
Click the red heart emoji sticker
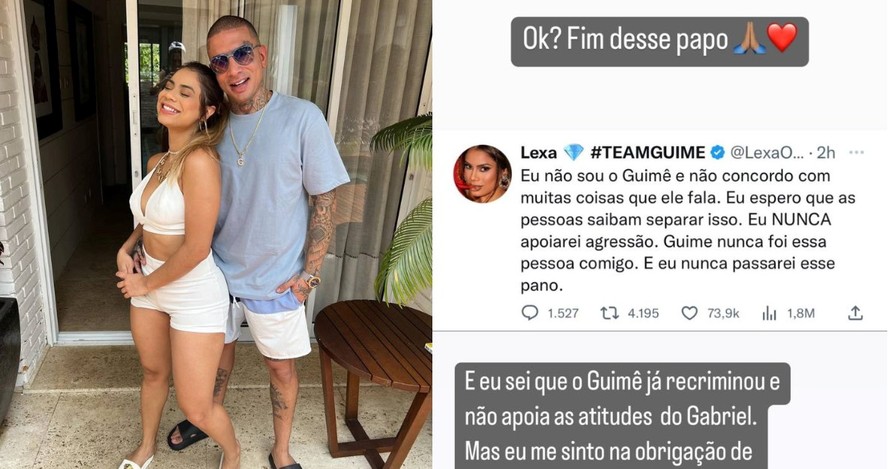click(x=782, y=39)
